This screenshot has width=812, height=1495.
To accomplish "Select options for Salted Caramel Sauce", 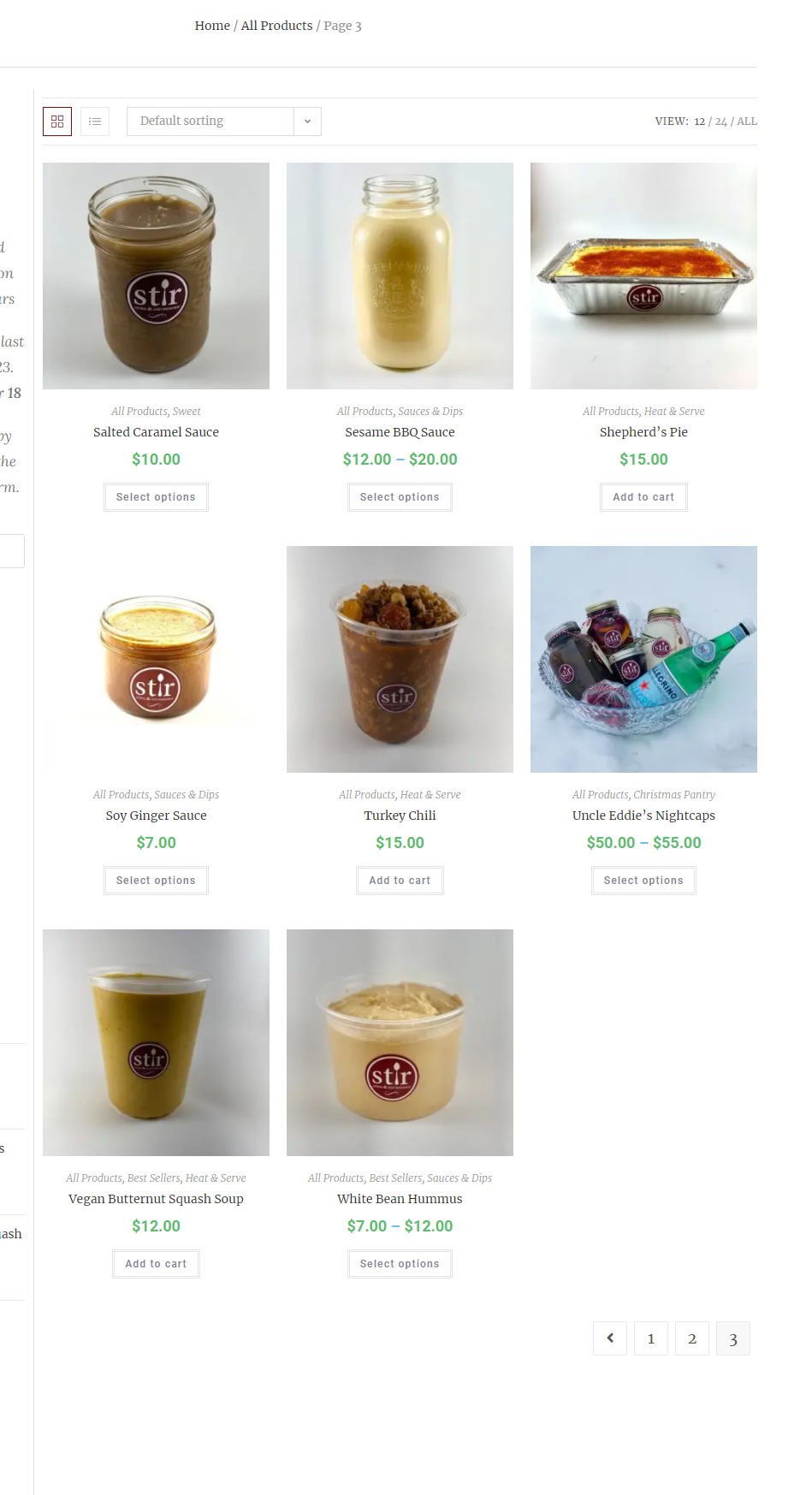I will (156, 497).
